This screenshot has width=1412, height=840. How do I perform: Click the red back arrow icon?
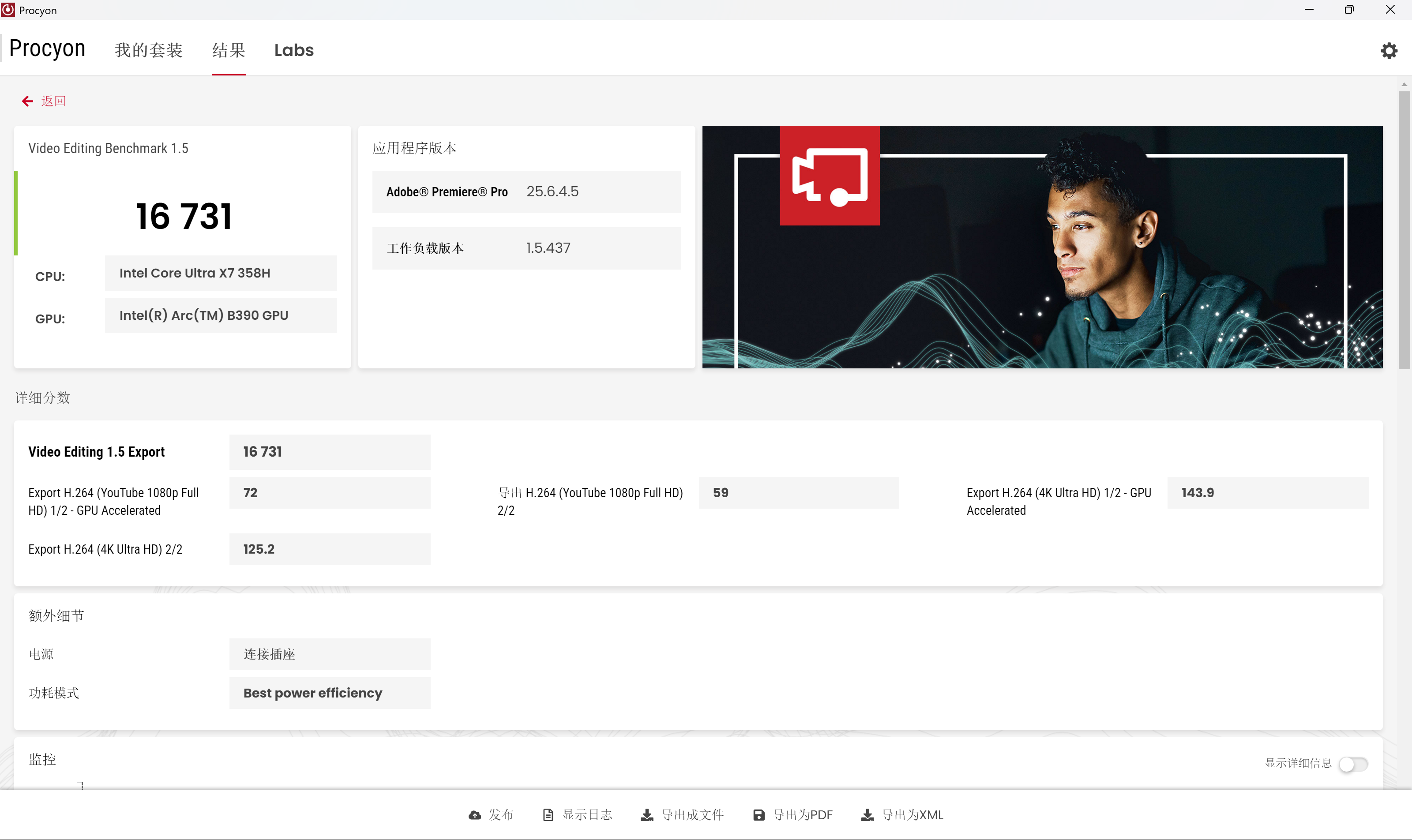[27, 101]
